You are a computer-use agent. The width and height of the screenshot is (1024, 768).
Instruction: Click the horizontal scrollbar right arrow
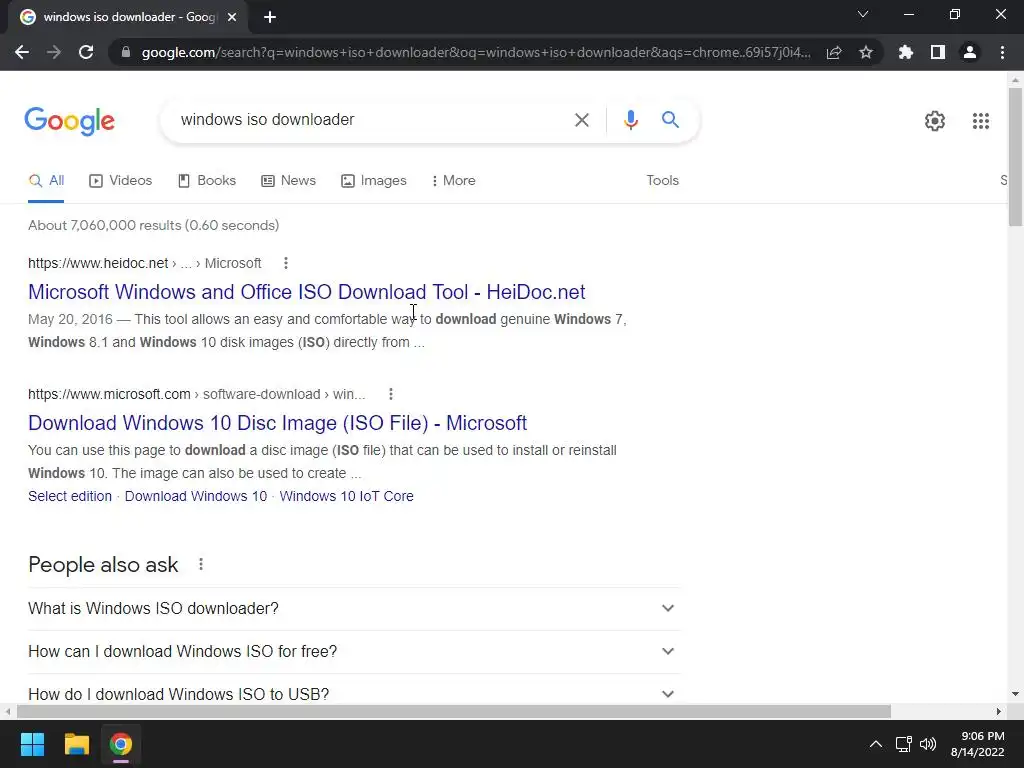pyautogui.click(x=999, y=711)
